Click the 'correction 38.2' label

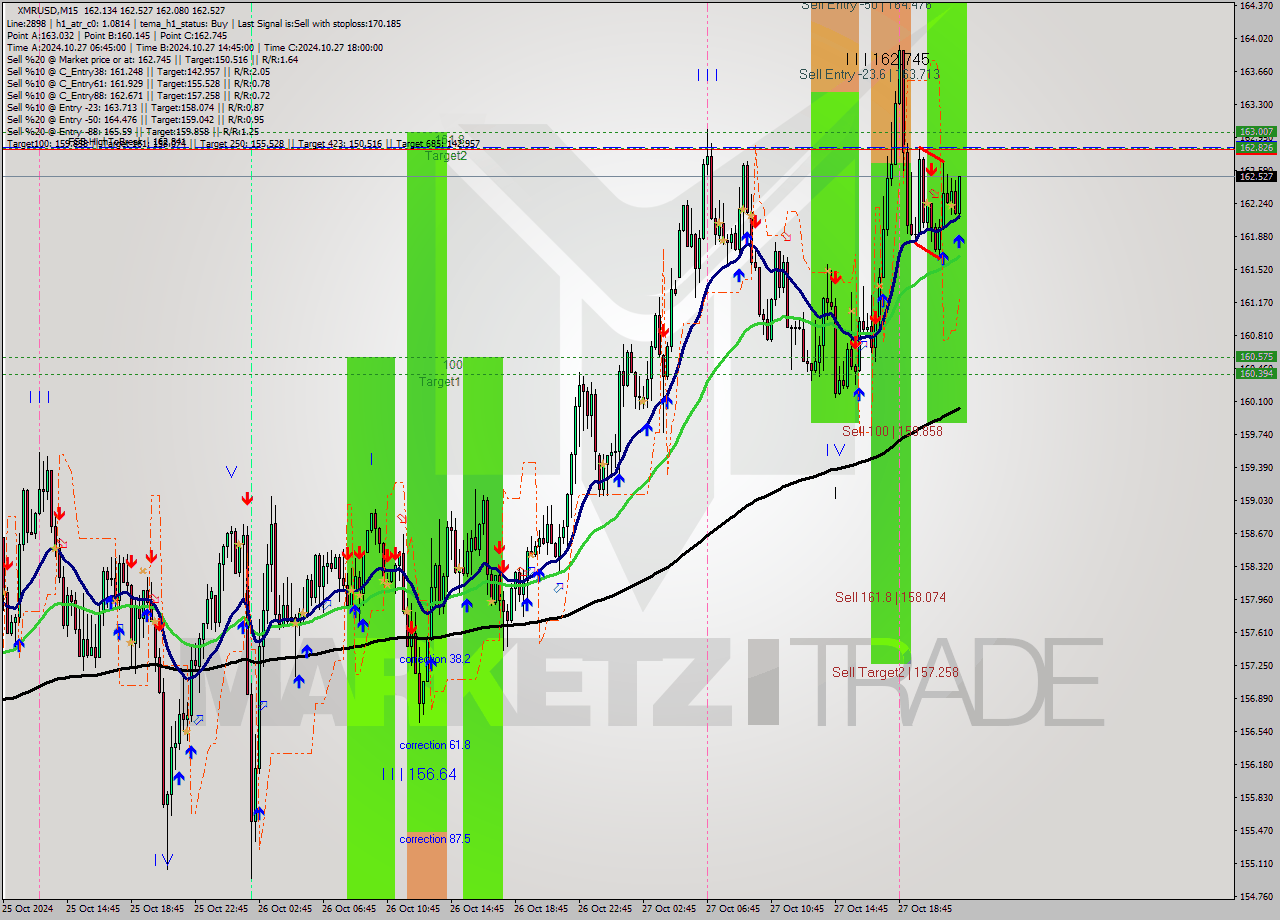point(434,659)
